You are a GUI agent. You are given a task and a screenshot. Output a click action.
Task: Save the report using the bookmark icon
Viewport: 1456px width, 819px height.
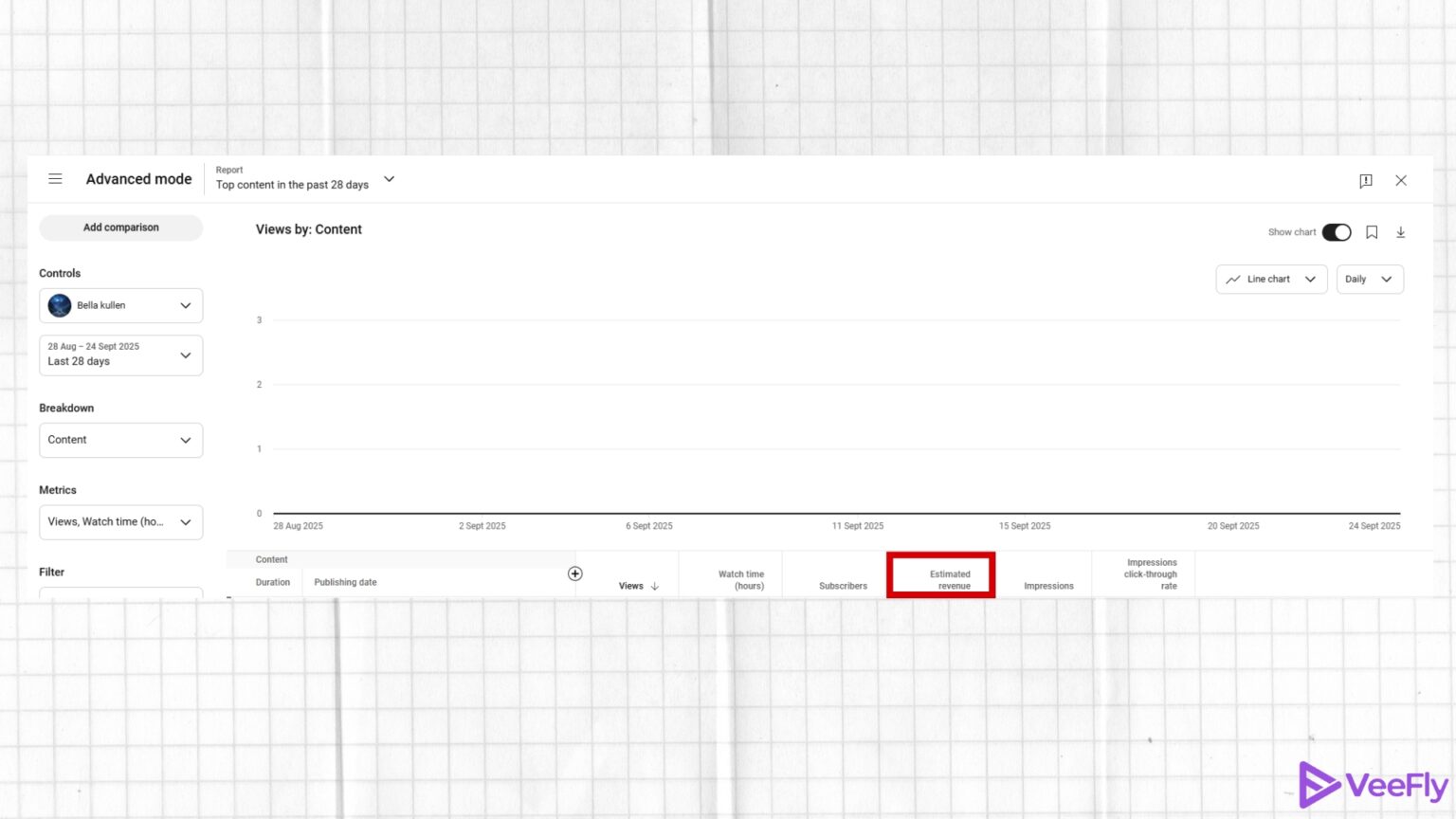click(1372, 231)
